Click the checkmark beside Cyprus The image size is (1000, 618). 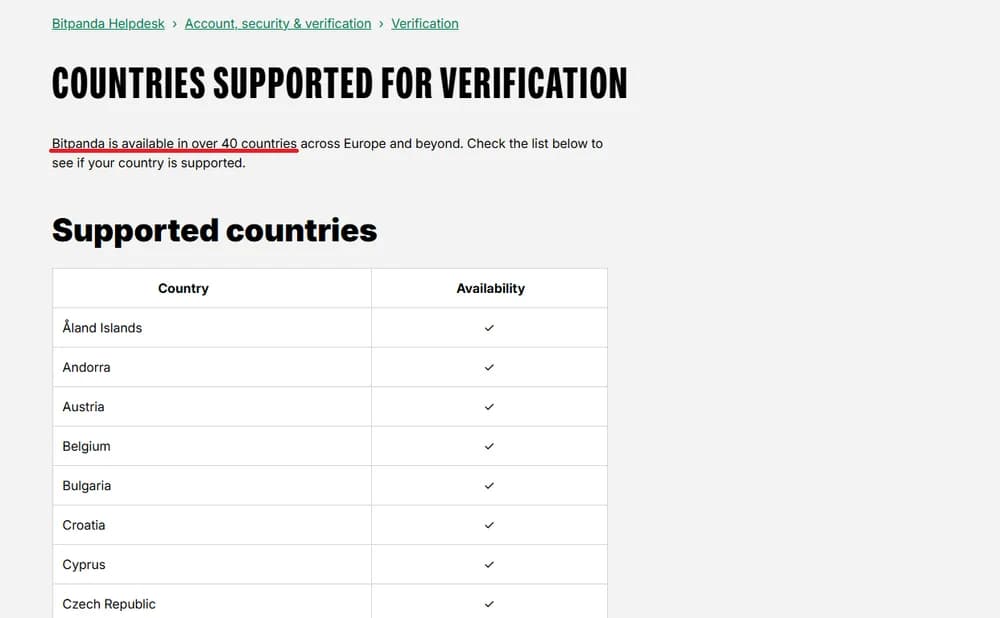[489, 564]
